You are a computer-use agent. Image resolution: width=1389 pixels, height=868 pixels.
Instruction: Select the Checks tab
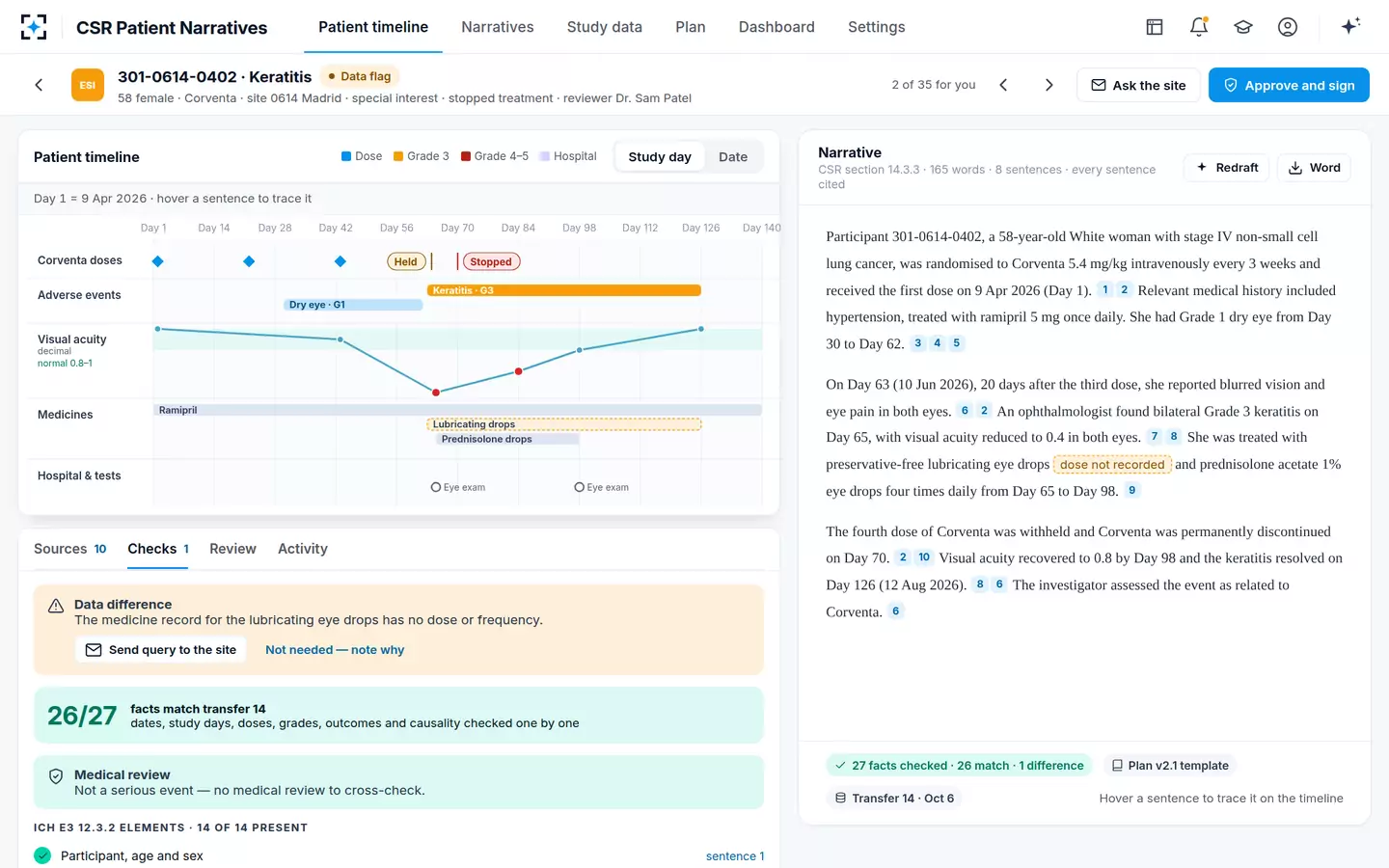(158, 549)
